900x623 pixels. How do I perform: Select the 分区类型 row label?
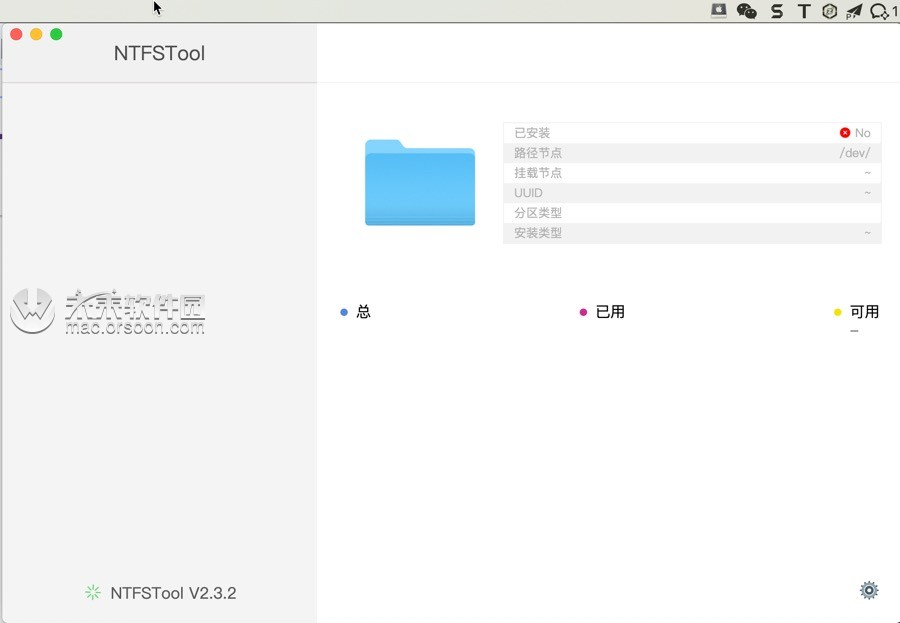(x=538, y=212)
